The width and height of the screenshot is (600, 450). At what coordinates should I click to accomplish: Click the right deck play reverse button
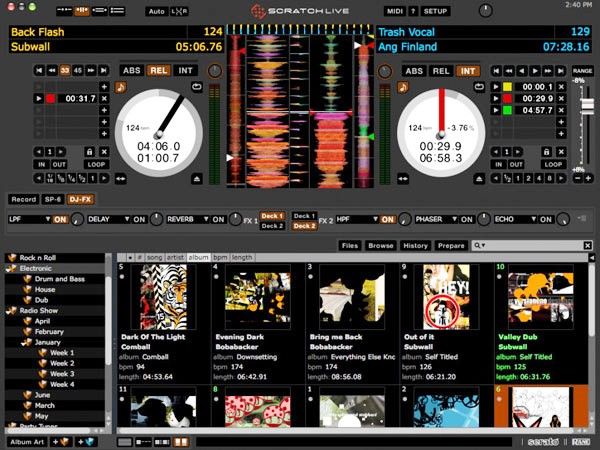pyautogui.click(x=522, y=71)
